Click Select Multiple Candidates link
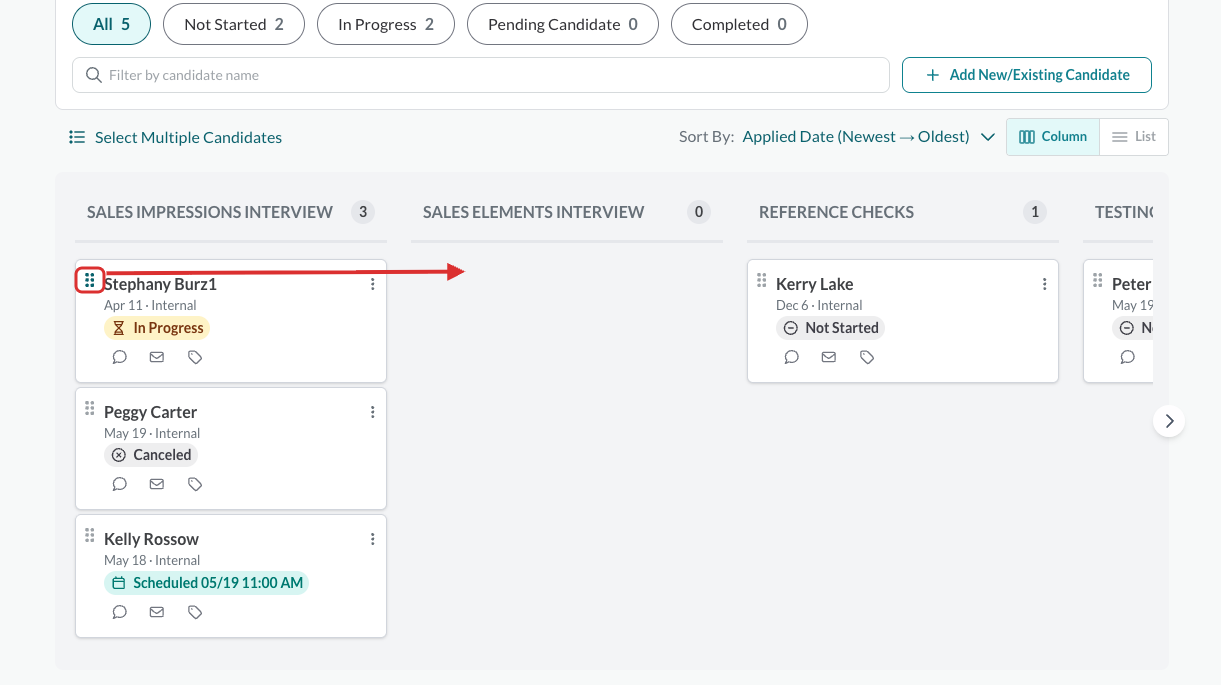This screenshot has width=1221, height=685. [x=175, y=138]
